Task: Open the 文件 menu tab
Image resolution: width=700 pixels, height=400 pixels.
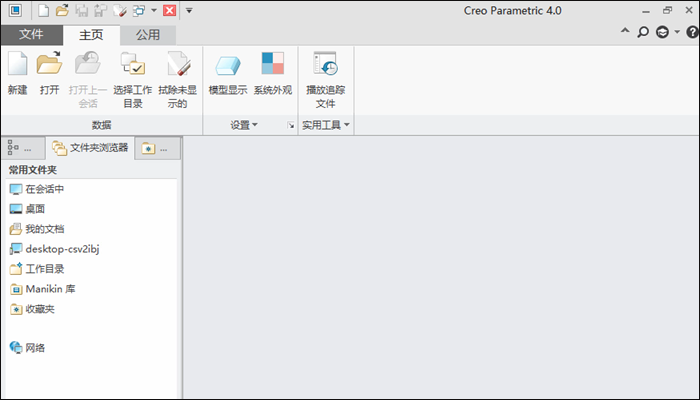Action: [x=32, y=34]
